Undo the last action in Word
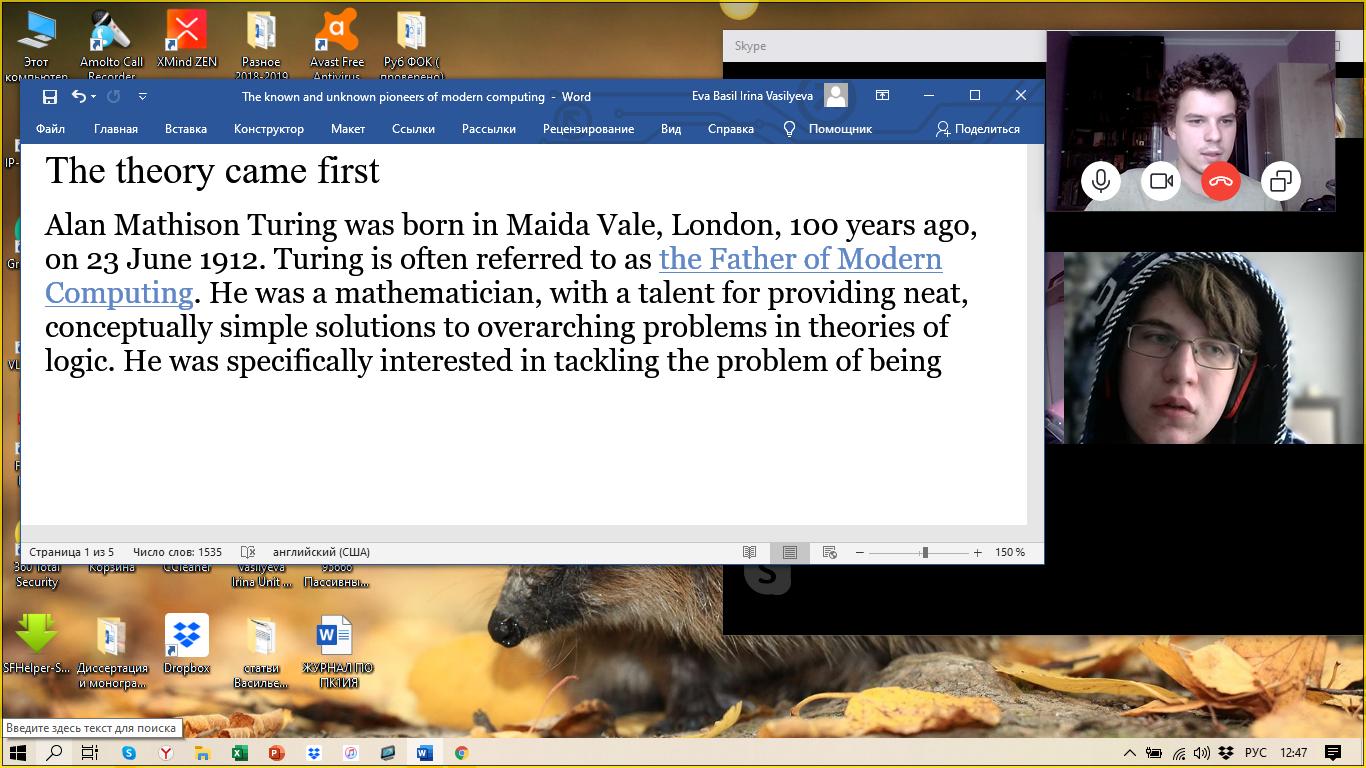This screenshot has height=768, width=1366. (x=79, y=97)
